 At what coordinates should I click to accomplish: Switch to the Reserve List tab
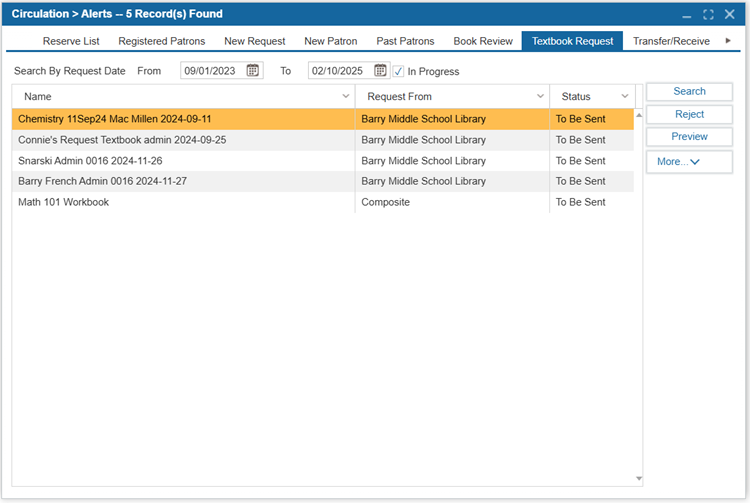coord(71,41)
